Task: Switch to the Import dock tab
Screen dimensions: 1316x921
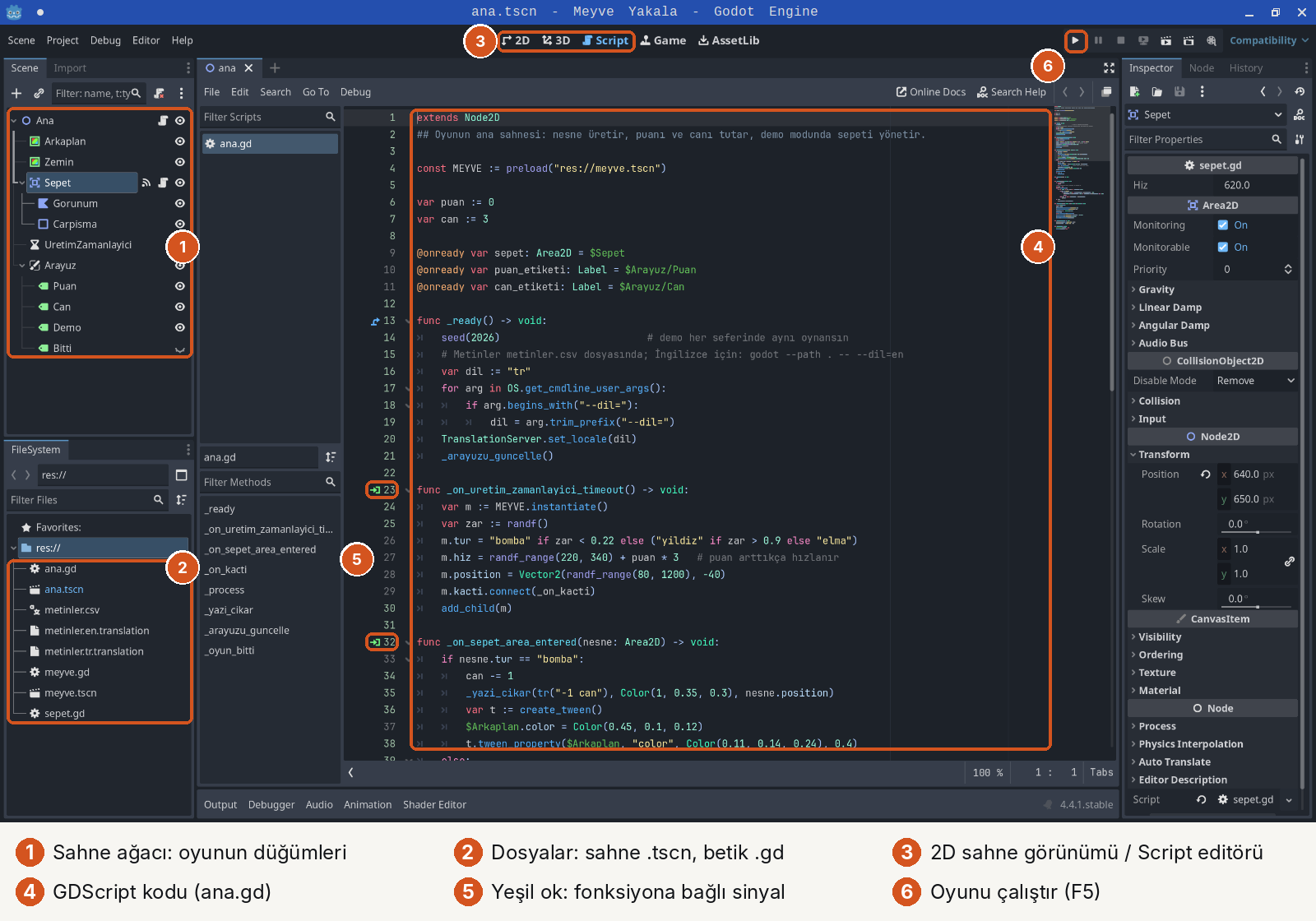Action: tap(70, 68)
